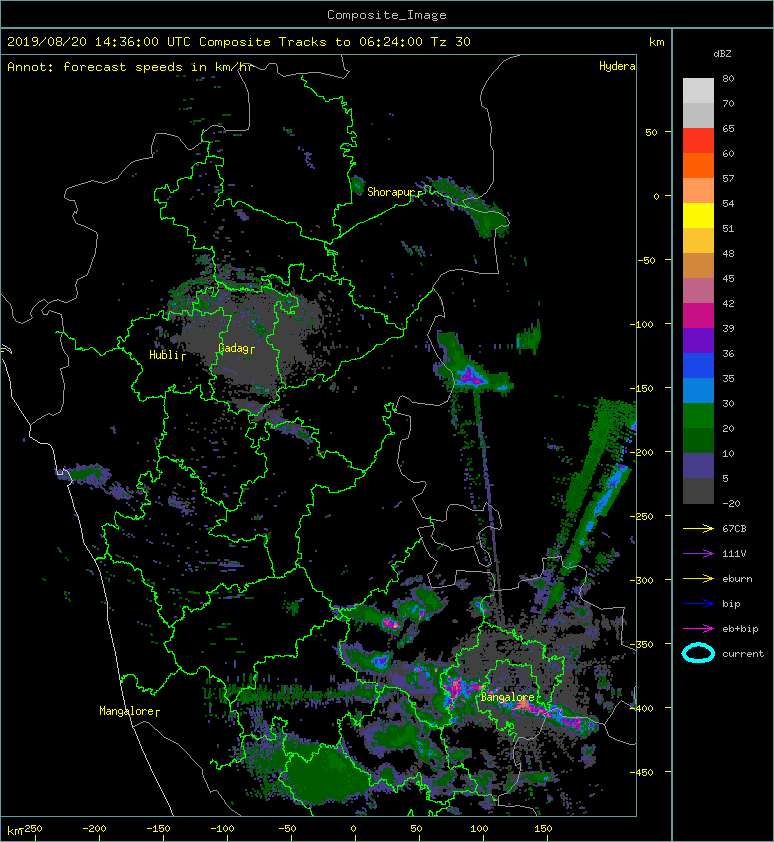Pick the green 30 dBZ swatch
The width and height of the screenshot is (774, 842).
[698, 416]
